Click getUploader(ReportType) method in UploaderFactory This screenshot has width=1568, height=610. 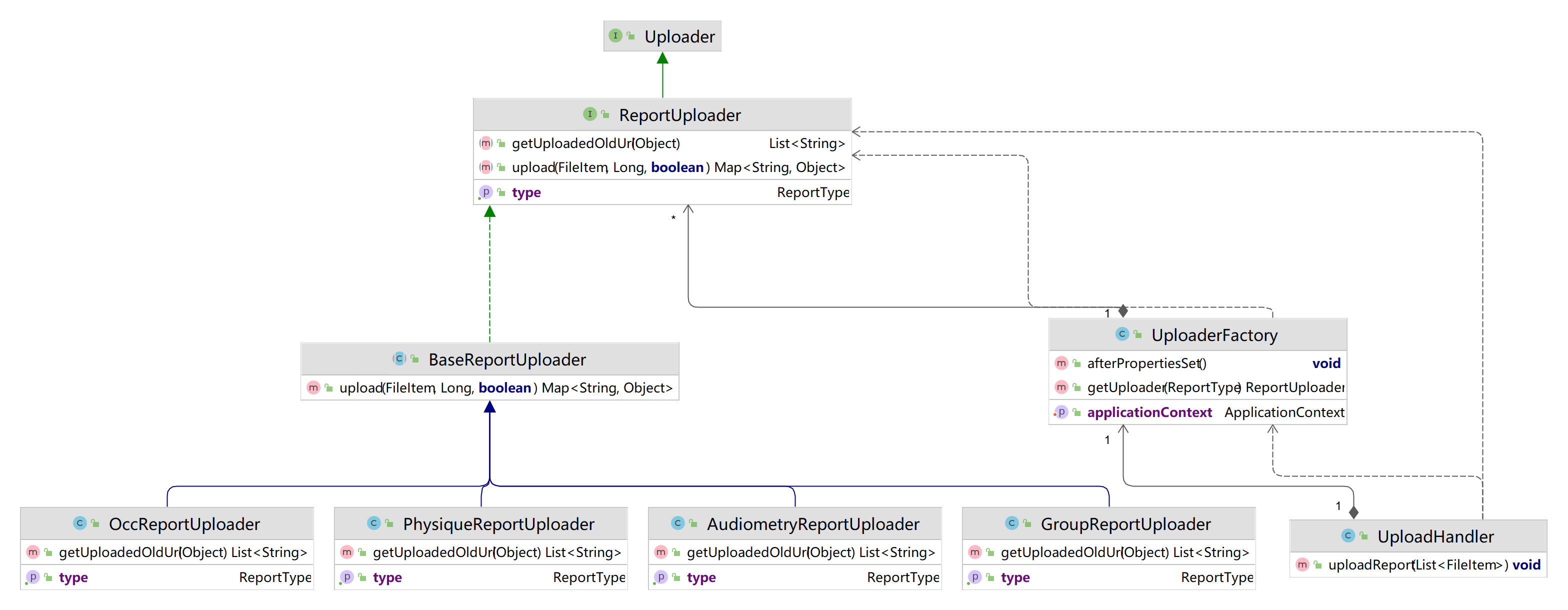click(x=1198, y=387)
